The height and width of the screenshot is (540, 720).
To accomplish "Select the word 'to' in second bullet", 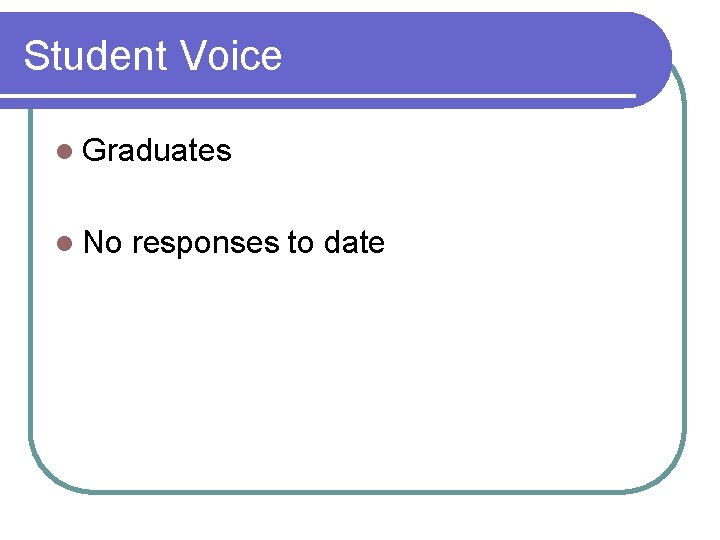I will (x=301, y=242).
